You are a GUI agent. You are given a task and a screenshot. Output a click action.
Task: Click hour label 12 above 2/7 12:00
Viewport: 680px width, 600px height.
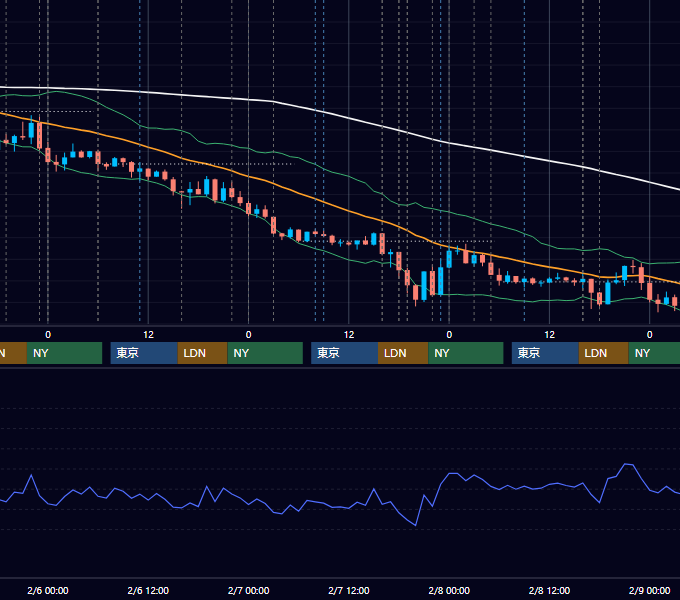click(349, 335)
